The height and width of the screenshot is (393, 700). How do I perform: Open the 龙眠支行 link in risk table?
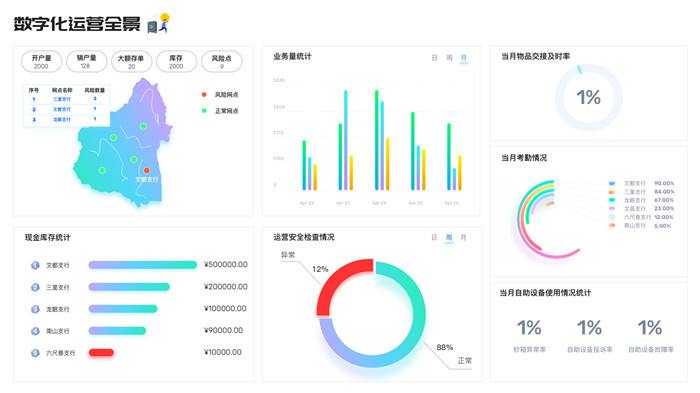(62, 120)
